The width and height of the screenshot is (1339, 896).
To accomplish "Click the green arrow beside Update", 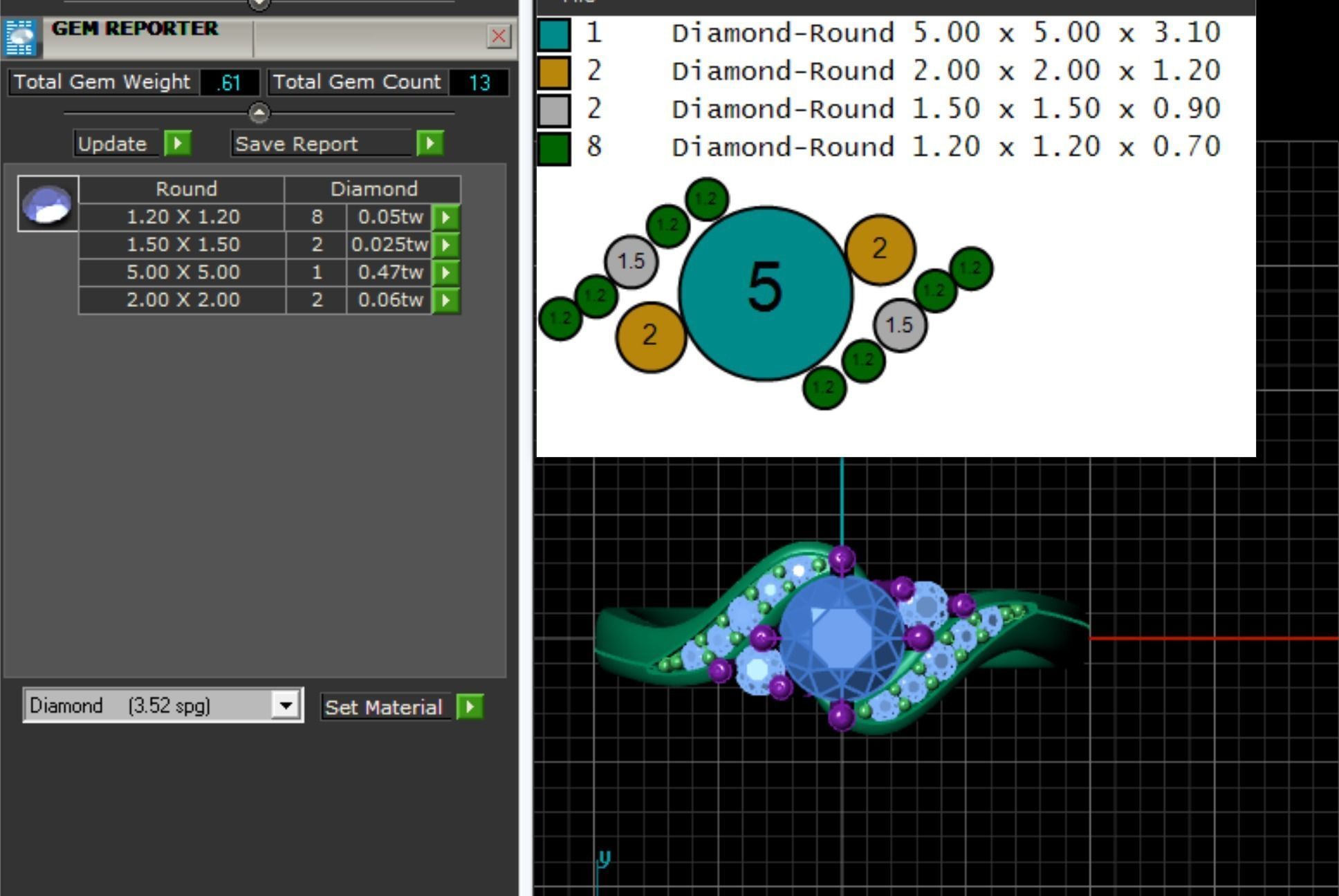I will (178, 144).
